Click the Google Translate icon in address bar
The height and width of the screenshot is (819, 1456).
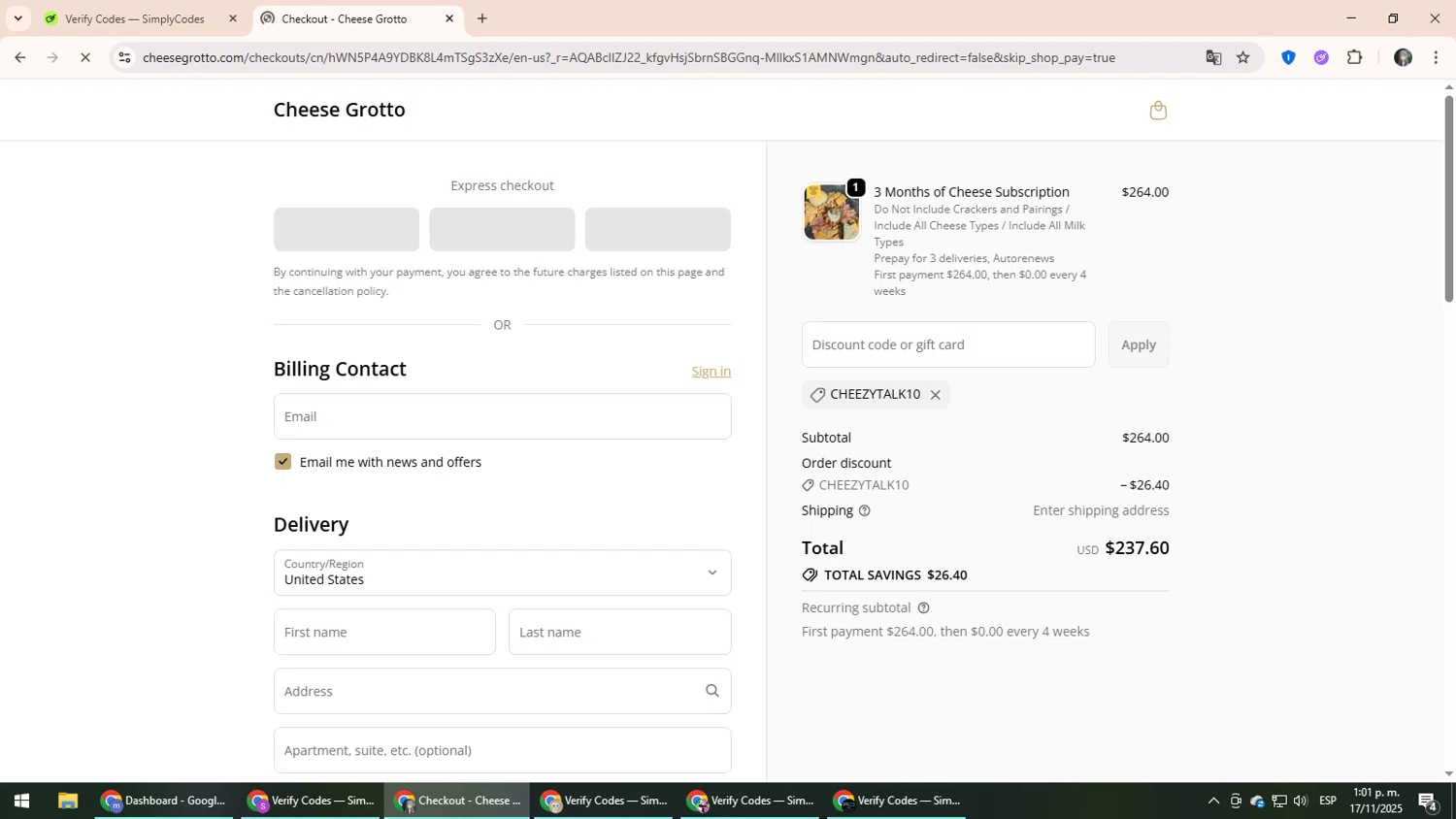[1213, 57]
